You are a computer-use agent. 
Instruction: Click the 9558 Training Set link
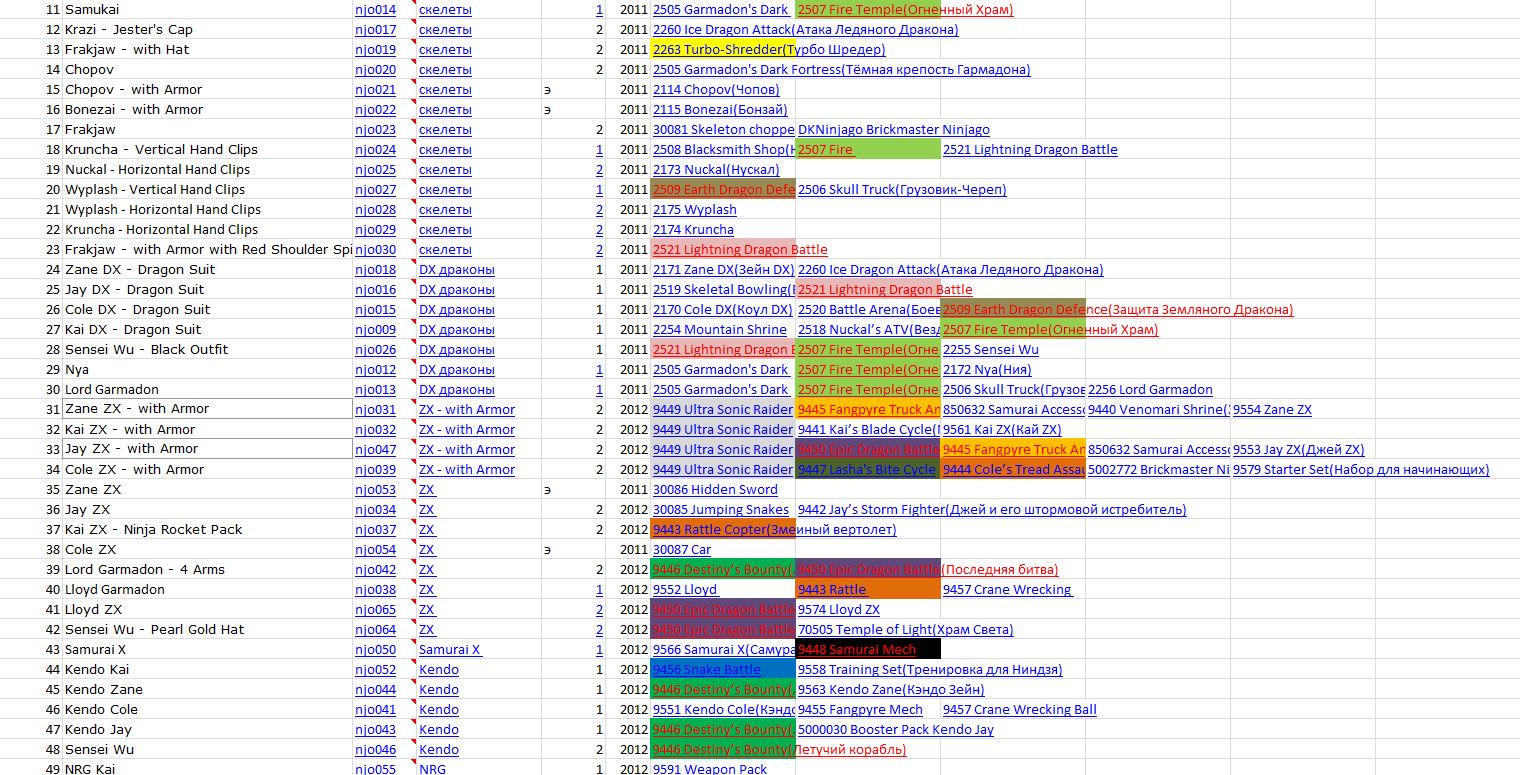click(930, 670)
